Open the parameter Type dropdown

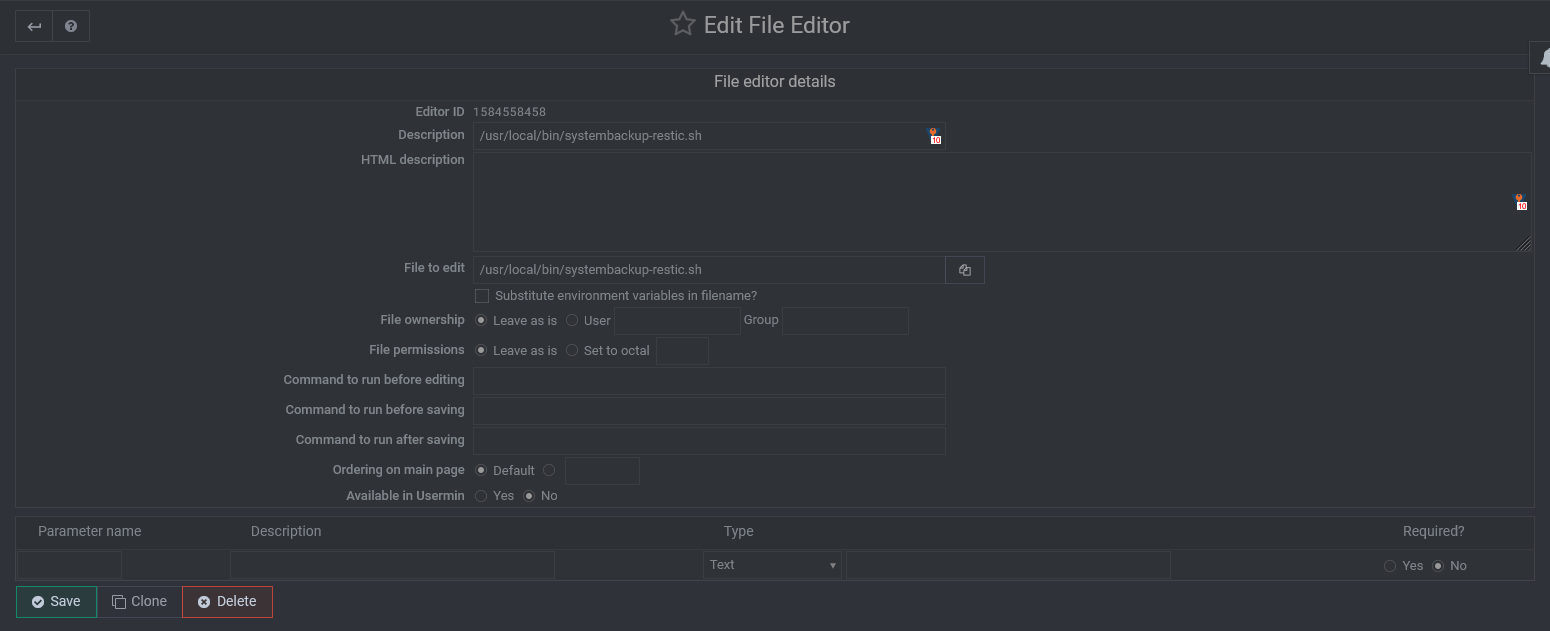pos(772,564)
